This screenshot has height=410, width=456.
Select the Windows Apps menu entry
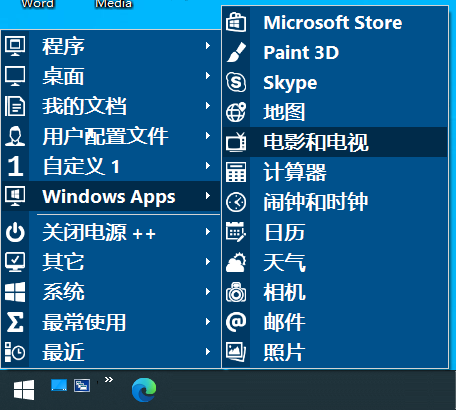click(111, 196)
